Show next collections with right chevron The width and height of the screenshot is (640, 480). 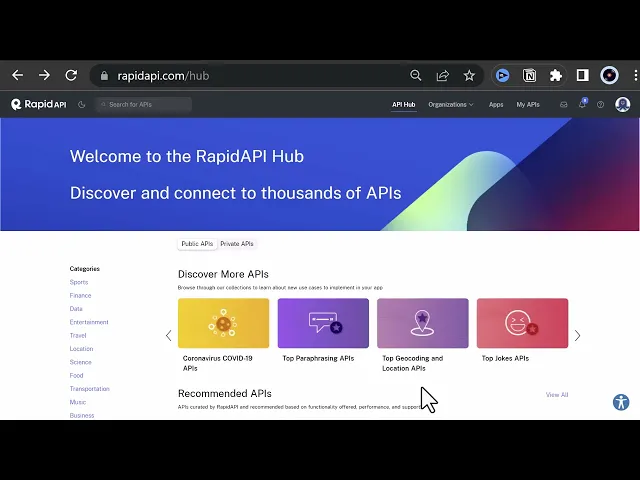click(x=577, y=336)
